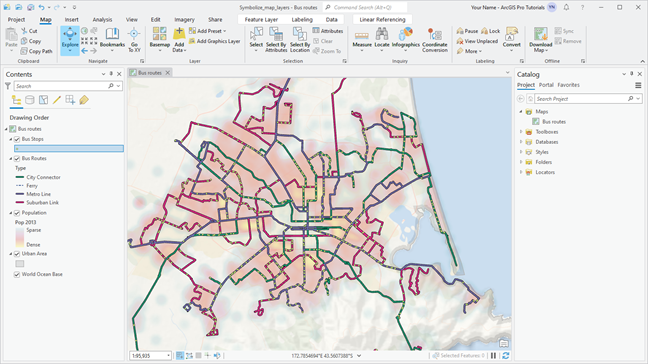The width and height of the screenshot is (648, 364).
Task: Click the Locate binoculars icon
Action: (382, 34)
